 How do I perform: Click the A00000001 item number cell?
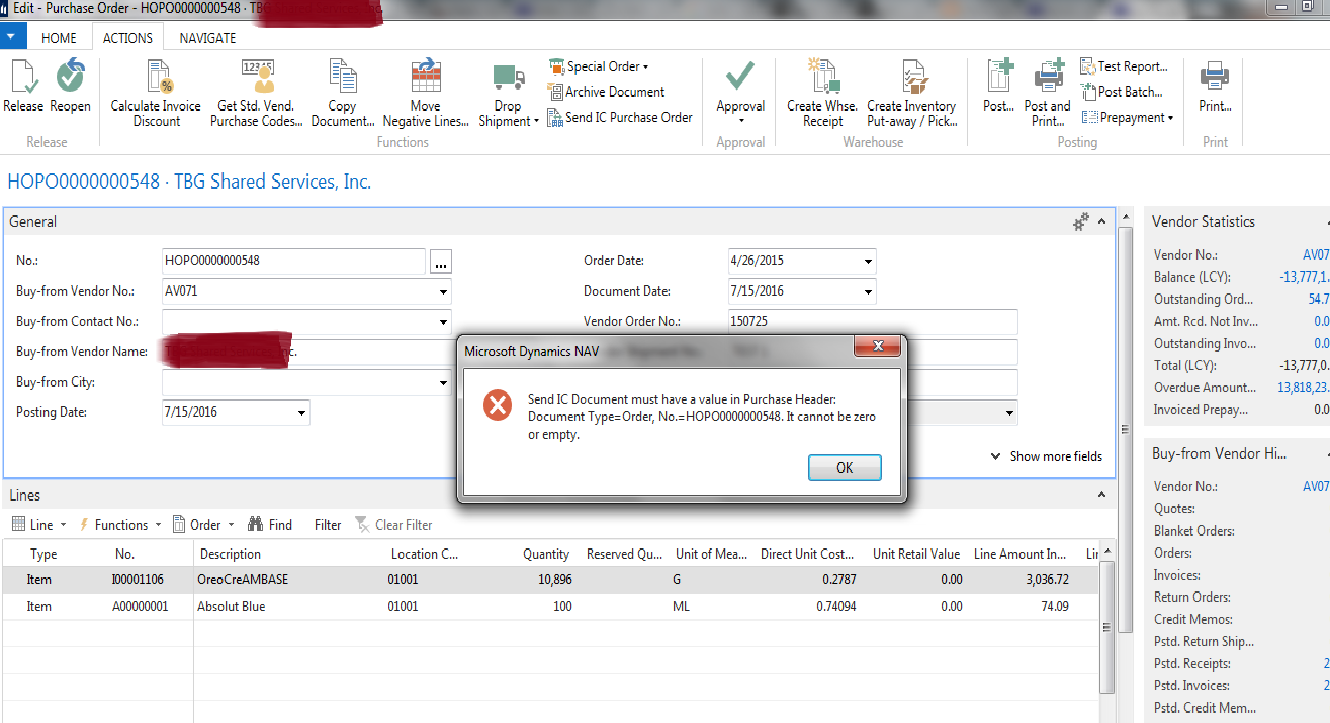(x=140, y=607)
